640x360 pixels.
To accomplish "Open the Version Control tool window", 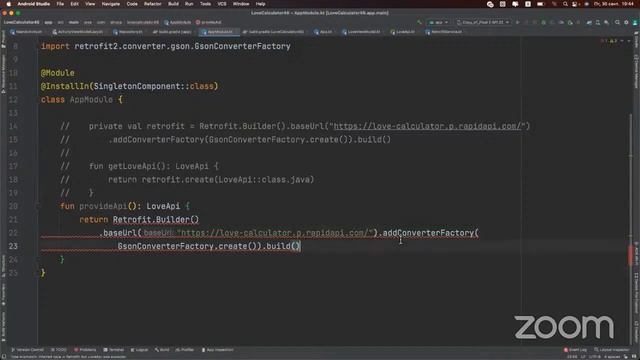I will (27, 350).
